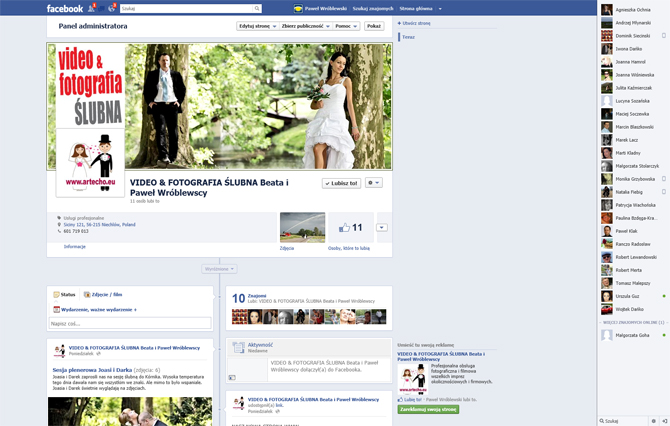Screen dimensions: 670x426
Task: Click the plus icon beside Utwórz stronę
Action: pos(400,23)
